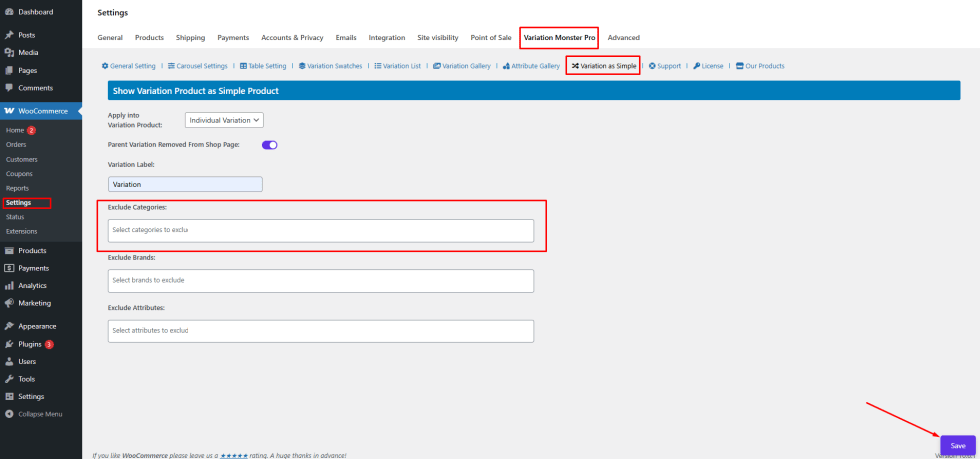Screen dimensions: 980x459
Task: Click the sidebar Settings sliders icon
Action: tap(9, 396)
